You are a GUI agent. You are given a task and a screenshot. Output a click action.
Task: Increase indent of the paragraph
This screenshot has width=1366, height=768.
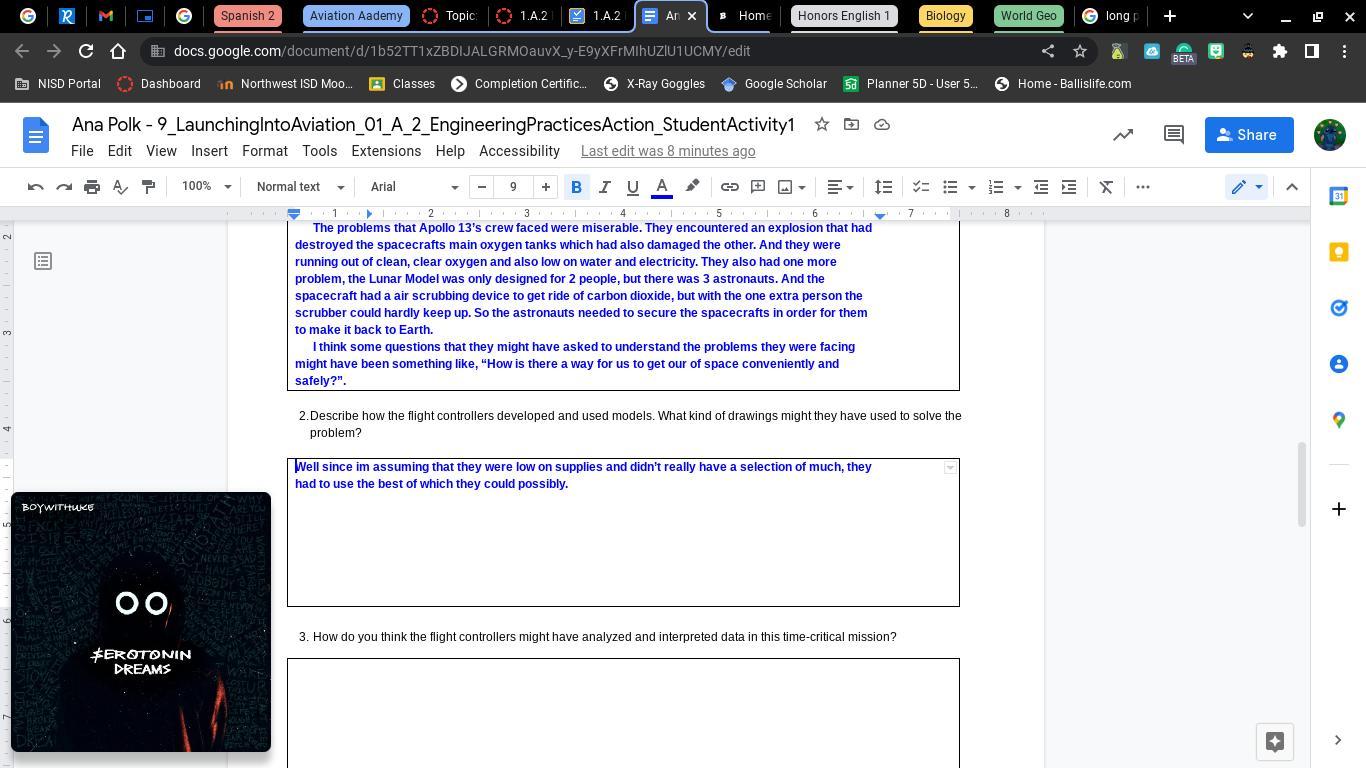click(1069, 187)
